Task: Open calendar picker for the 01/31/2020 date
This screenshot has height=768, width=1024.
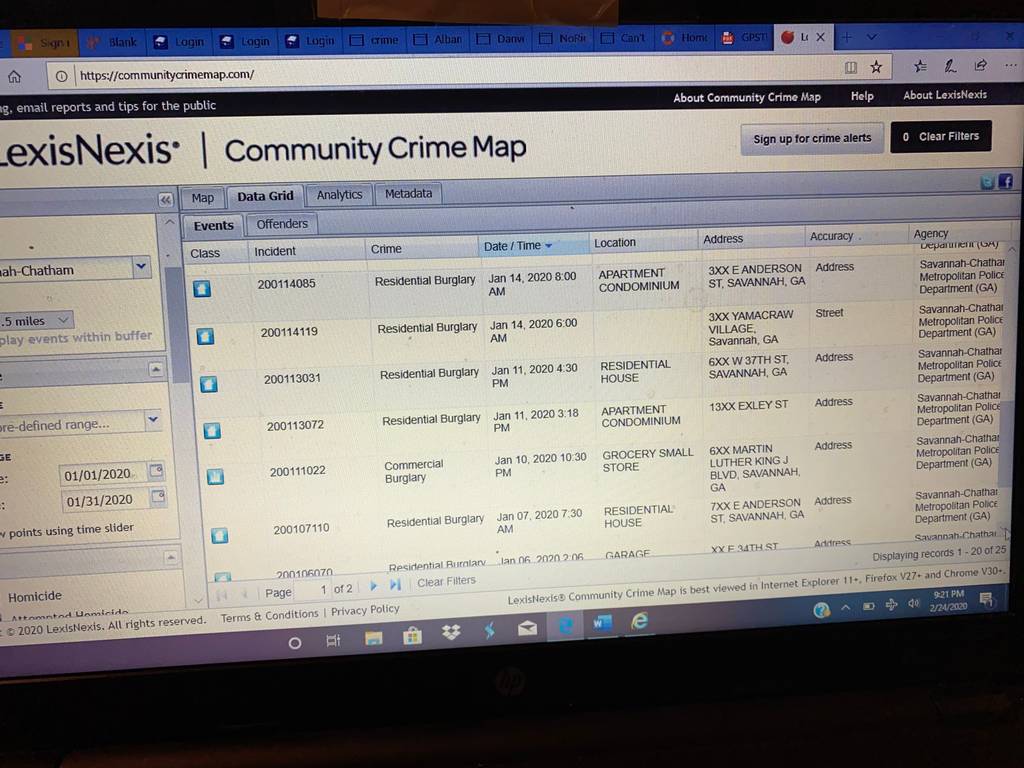Action: (158, 497)
